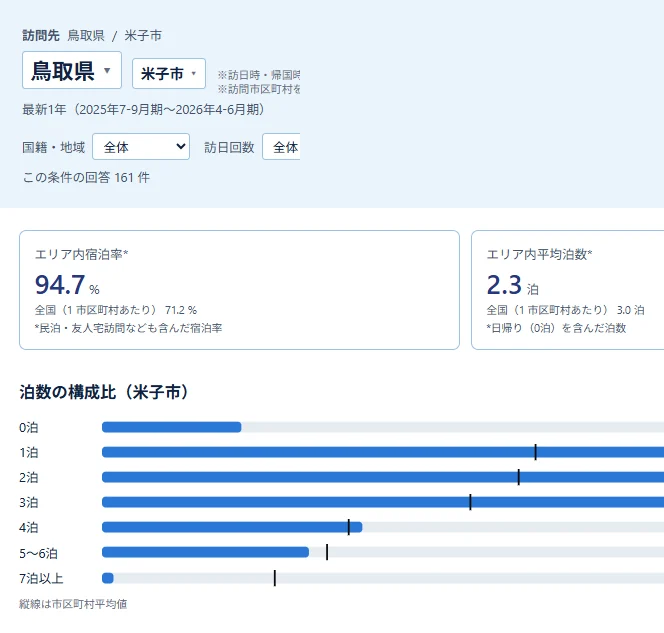Click the footnote about 日帰り（0泊）
The image size is (664, 633).
[x=556, y=328]
